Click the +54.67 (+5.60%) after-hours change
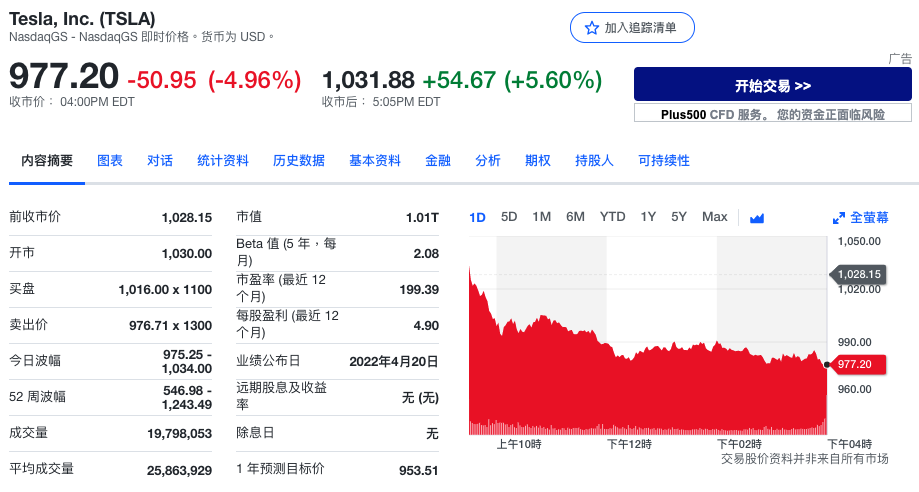The width and height of the screenshot is (919, 492). point(512,80)
